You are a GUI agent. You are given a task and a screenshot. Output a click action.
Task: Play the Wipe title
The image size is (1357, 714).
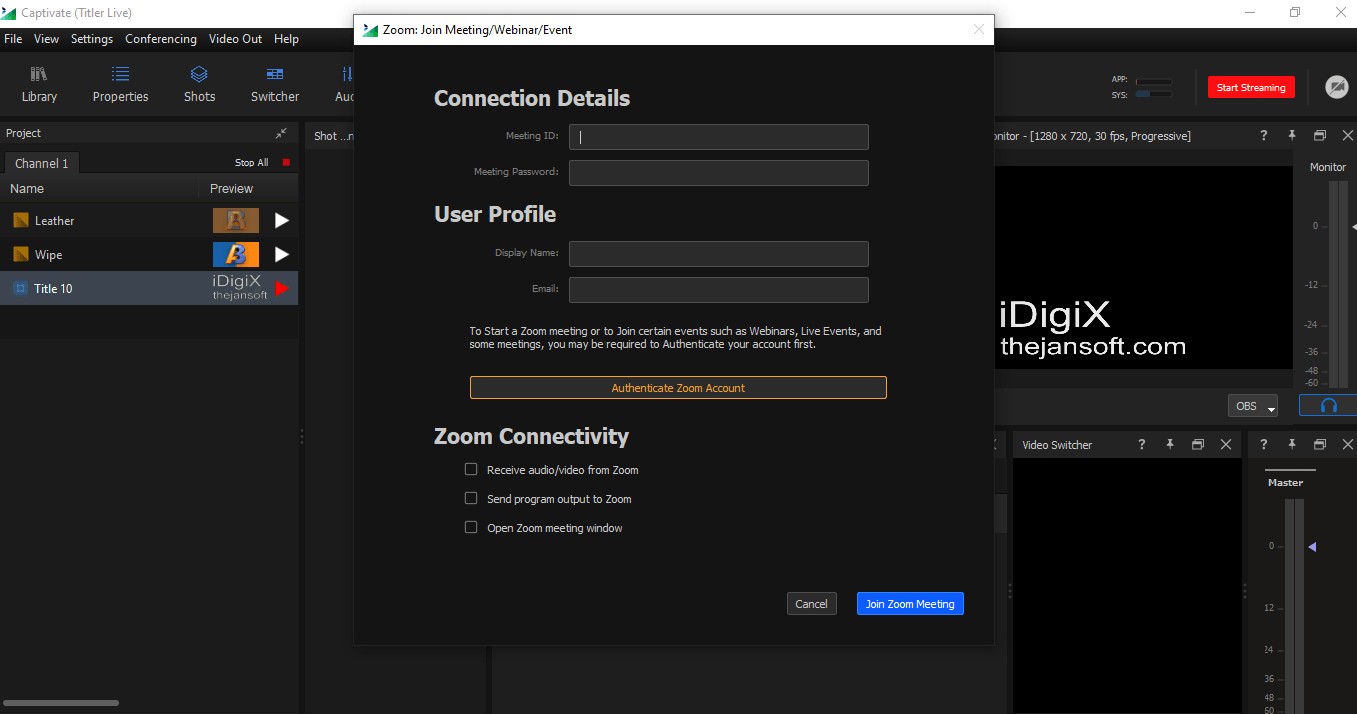pyautogui.click(x=282, y=255)
